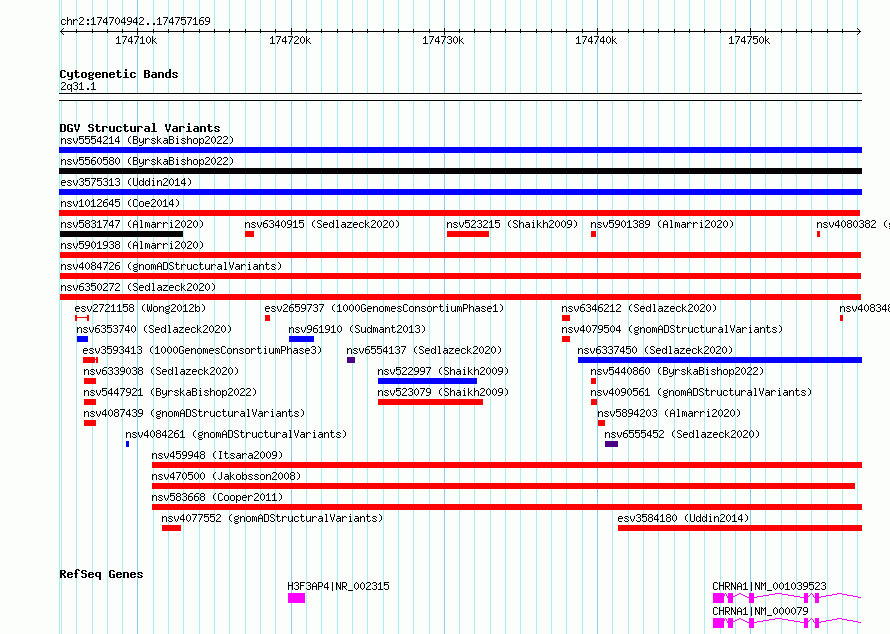This screenshot has width=890, height=634.
Task: Open nsv4084261 (gnomADStructuralVariants) label
Action: pos(236,434)
